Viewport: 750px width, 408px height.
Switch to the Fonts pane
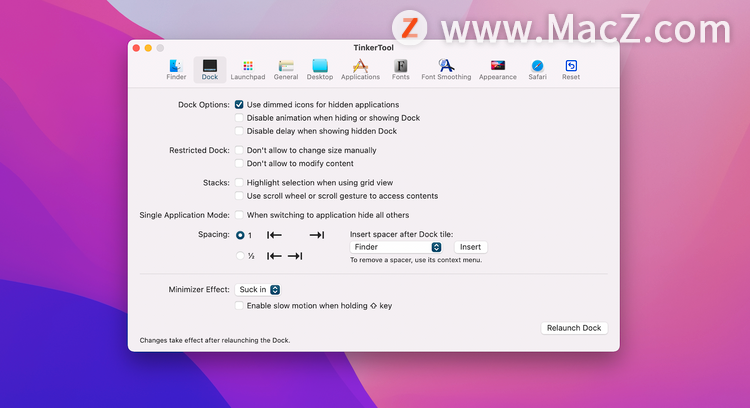pyautogui.click(x=400, y=69)
